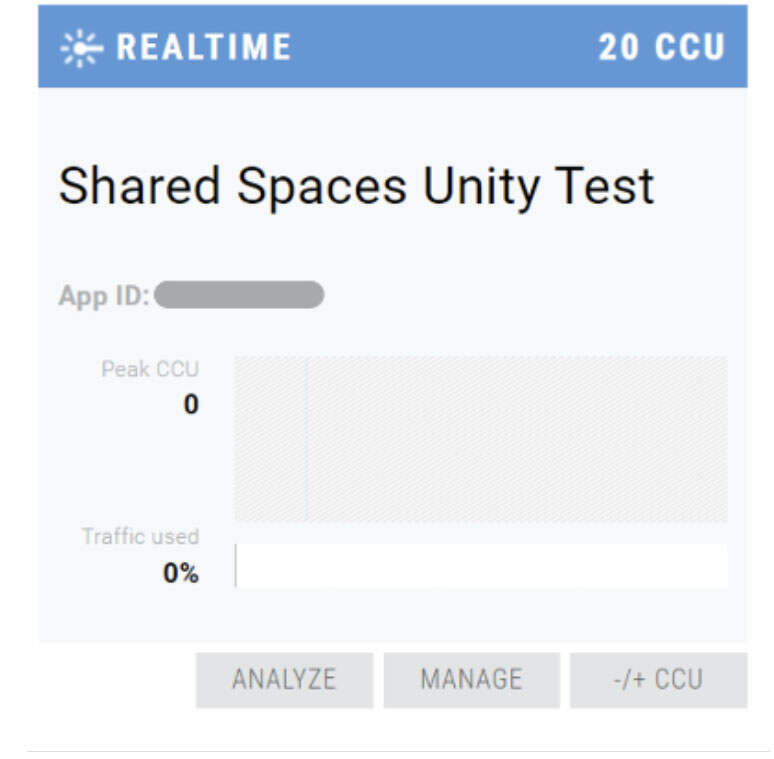Click the Traffic used label
Screen dimensions: 774x759
pos(140,536)
